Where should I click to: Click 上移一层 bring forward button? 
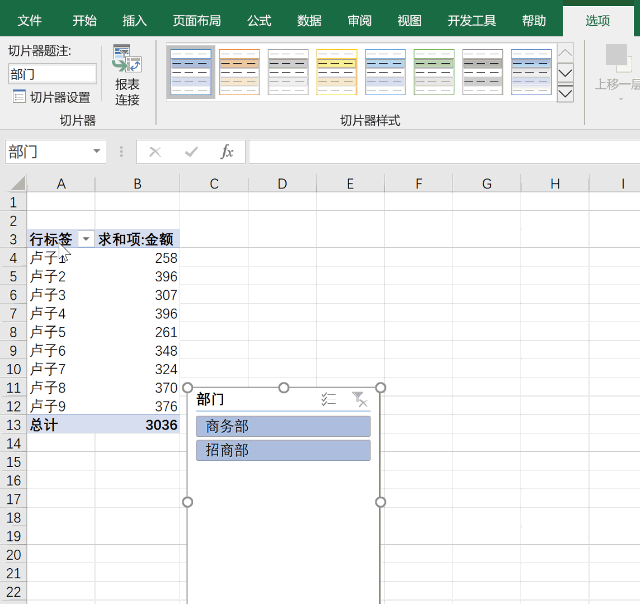tap(617, 71)
